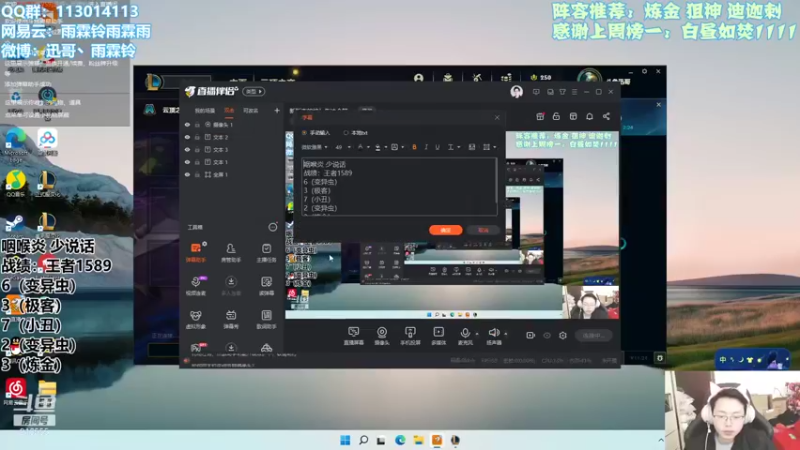Click inside the subtitle text area

[399, 186]
